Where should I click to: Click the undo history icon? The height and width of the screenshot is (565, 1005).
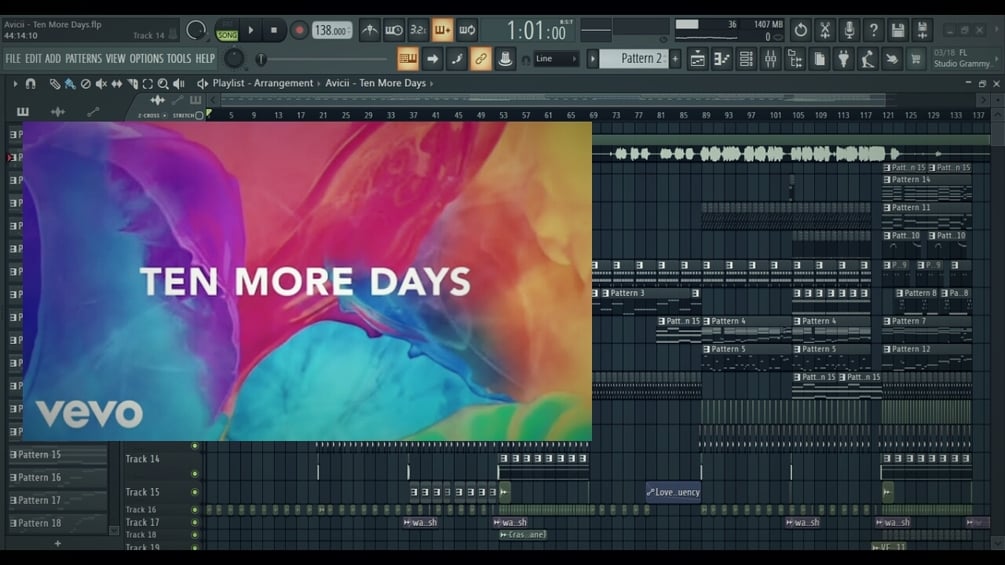coord(801,29)
